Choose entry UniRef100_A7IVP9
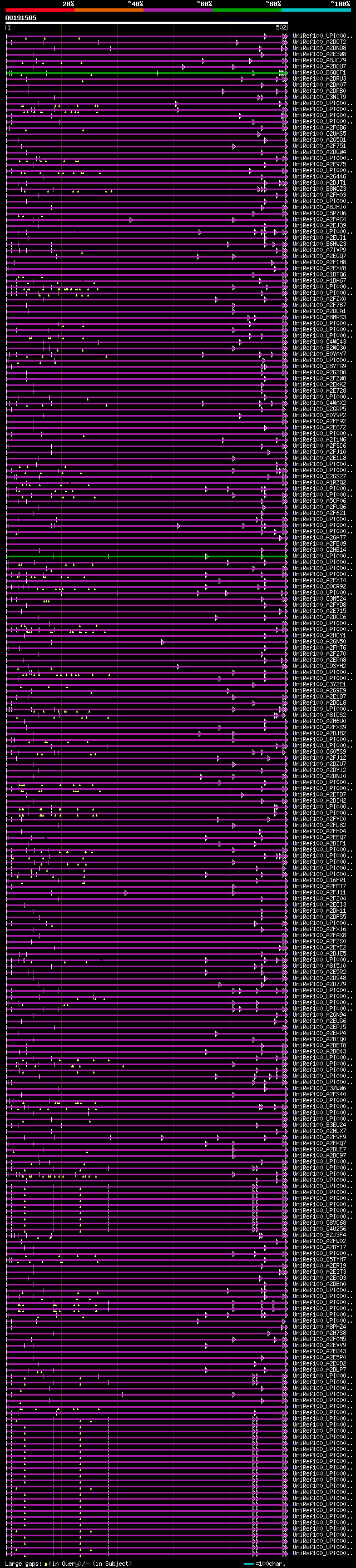Image resolution: width=356 pixels, height=1568 pixels. [x=319, y=250]
